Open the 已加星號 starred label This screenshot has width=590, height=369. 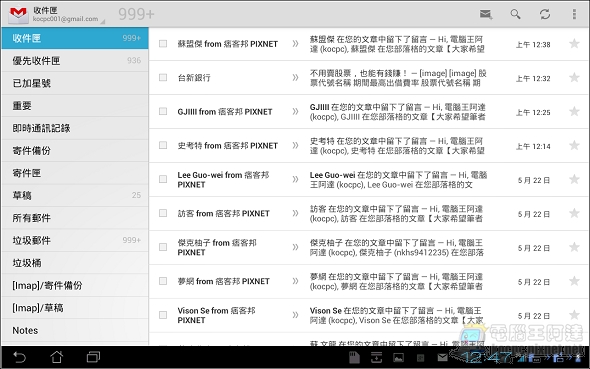pos(75,83)
